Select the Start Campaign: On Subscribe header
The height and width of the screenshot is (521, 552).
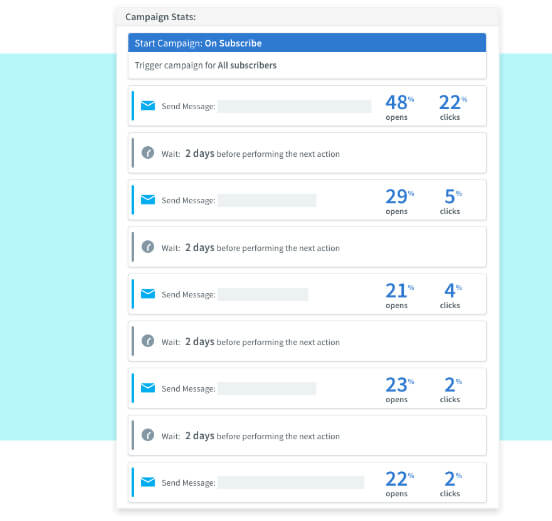[x=307, y=43]
